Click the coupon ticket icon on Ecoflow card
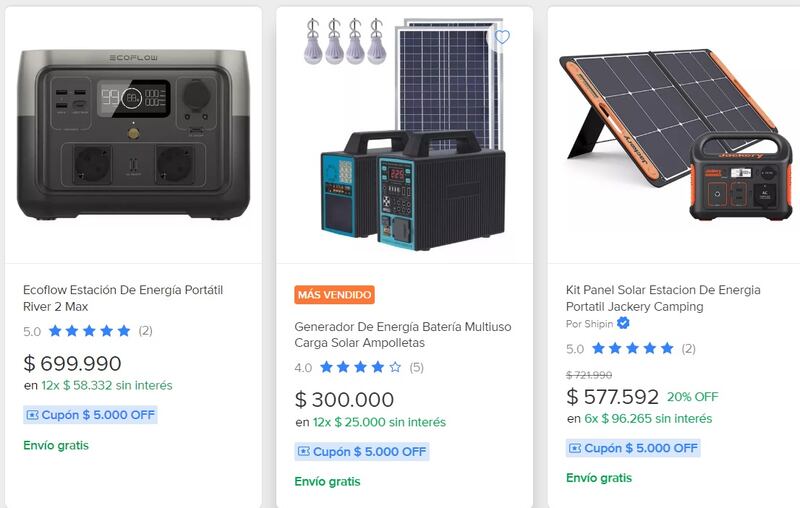The image size is (800, 508). [x=32, y=415]
